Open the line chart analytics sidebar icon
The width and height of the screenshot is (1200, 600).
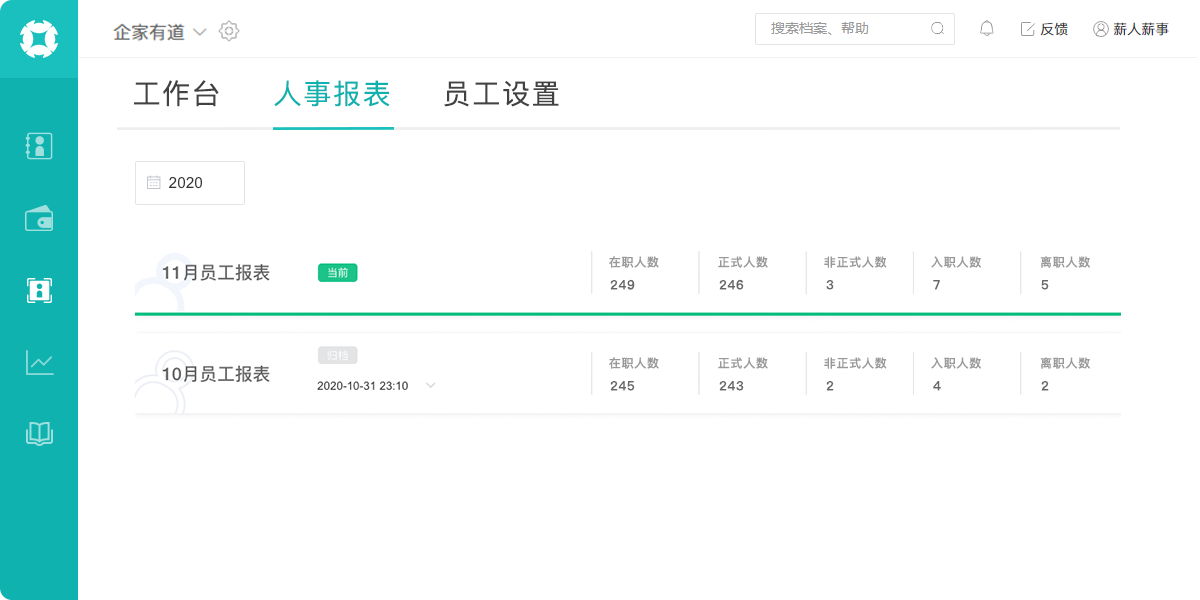[39, 362]
